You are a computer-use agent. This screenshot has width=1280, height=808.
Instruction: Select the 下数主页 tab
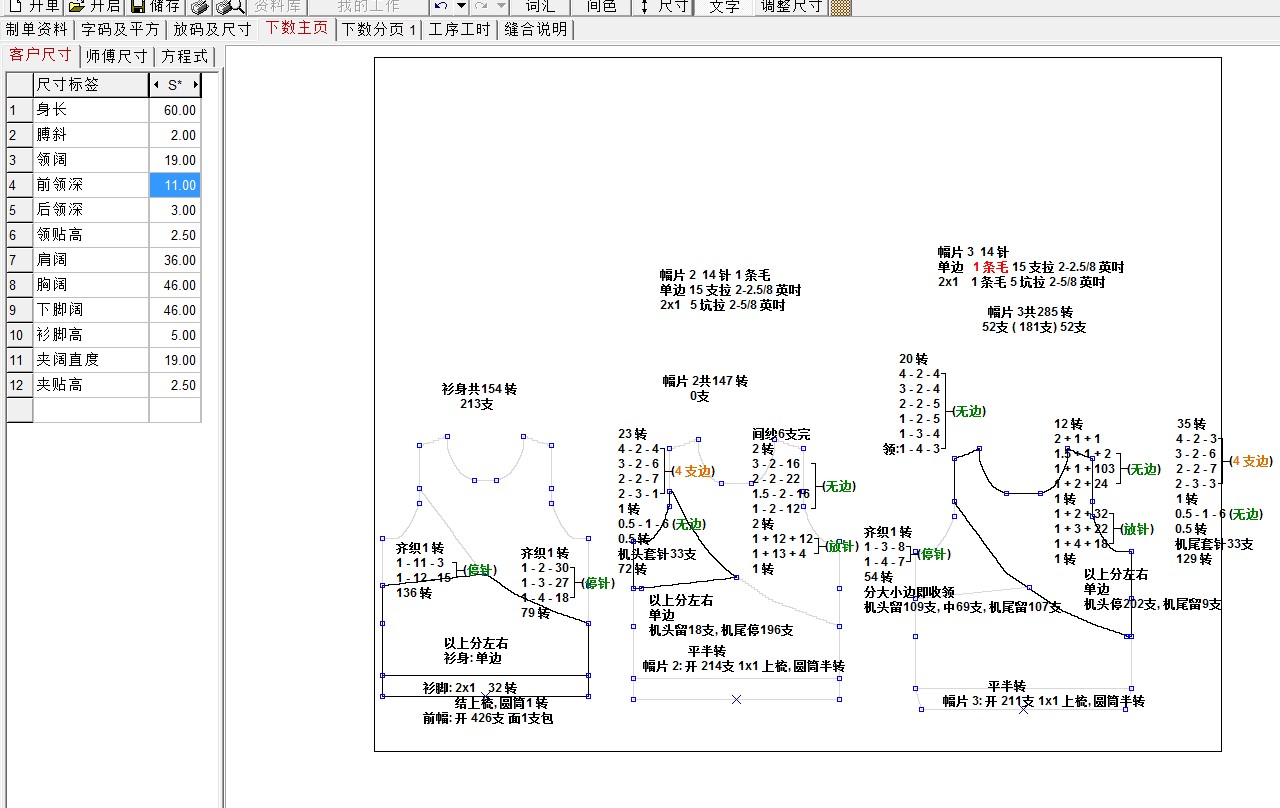tap(296, 28)
